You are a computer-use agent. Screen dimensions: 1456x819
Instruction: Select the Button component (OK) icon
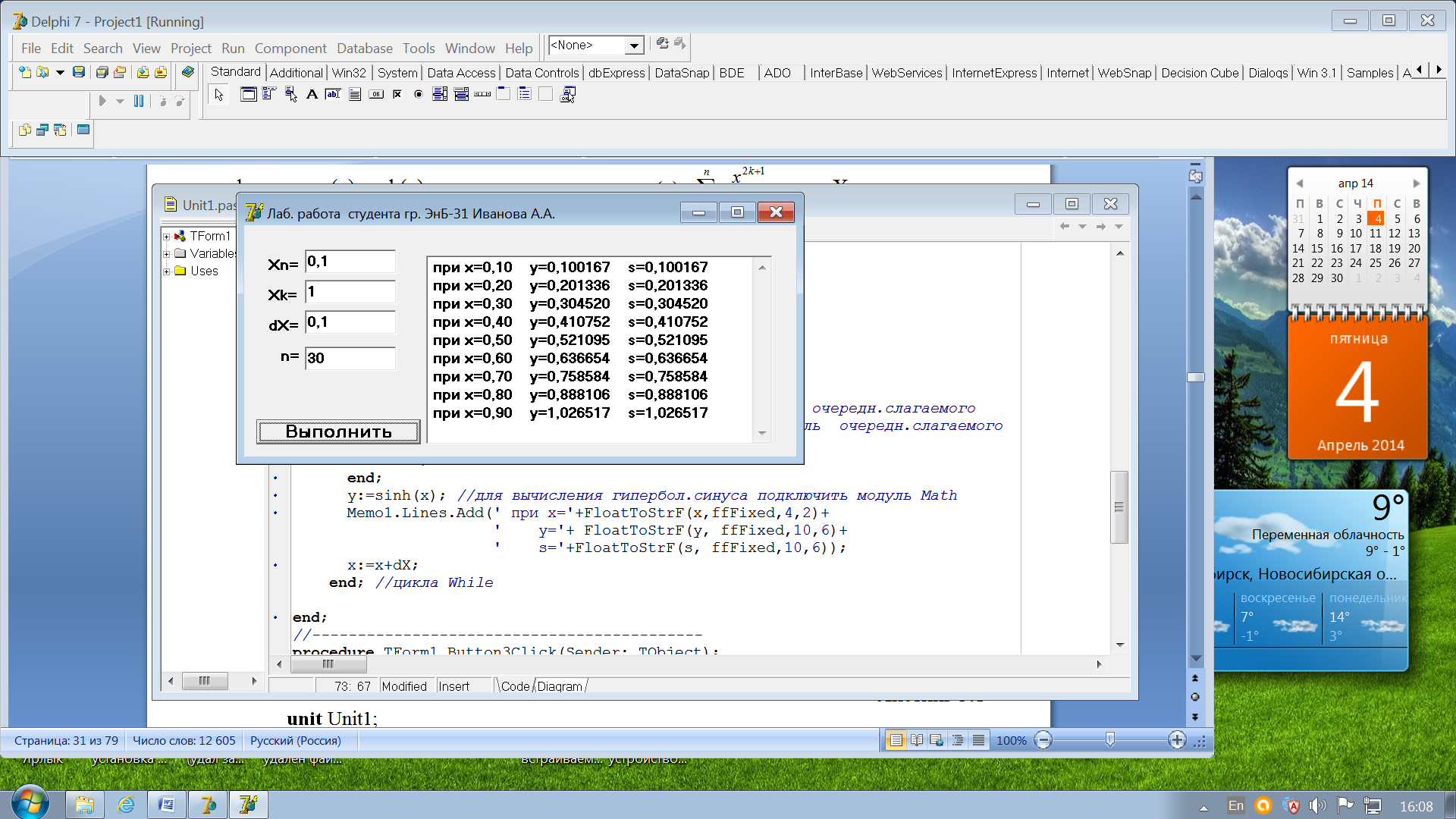pyautogui.click(x=376, y=94)
